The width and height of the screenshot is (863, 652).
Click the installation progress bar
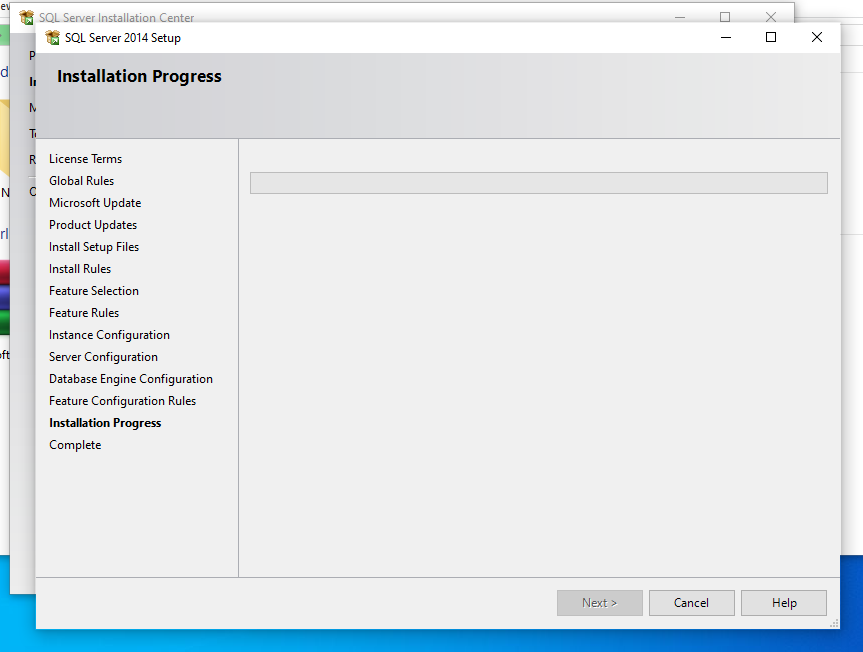click(x=538, y=183)
